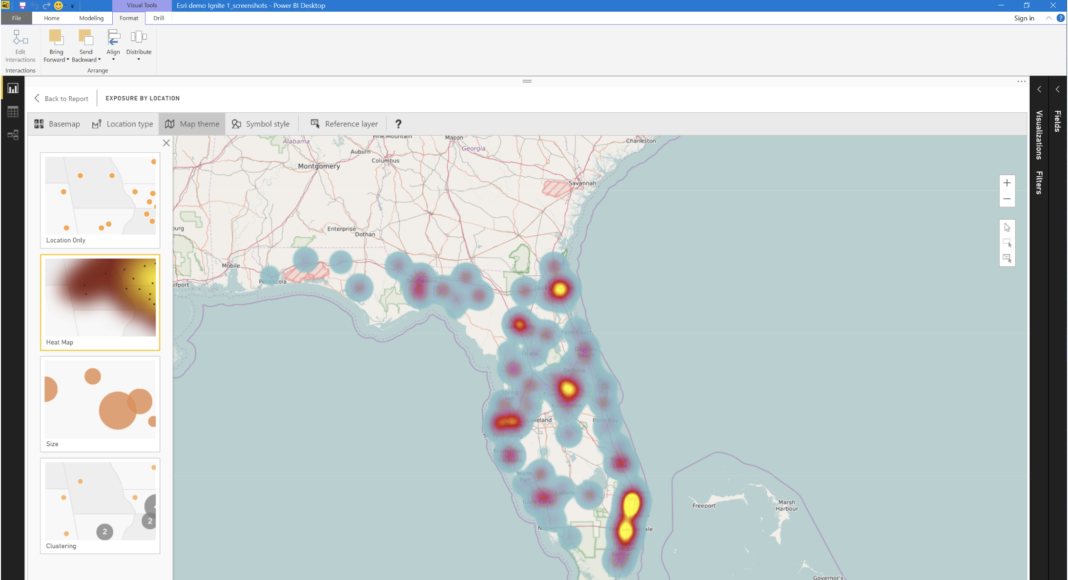Click Back to Report
The height and width of the screenshot is (580, 1068).
(61, 98)
